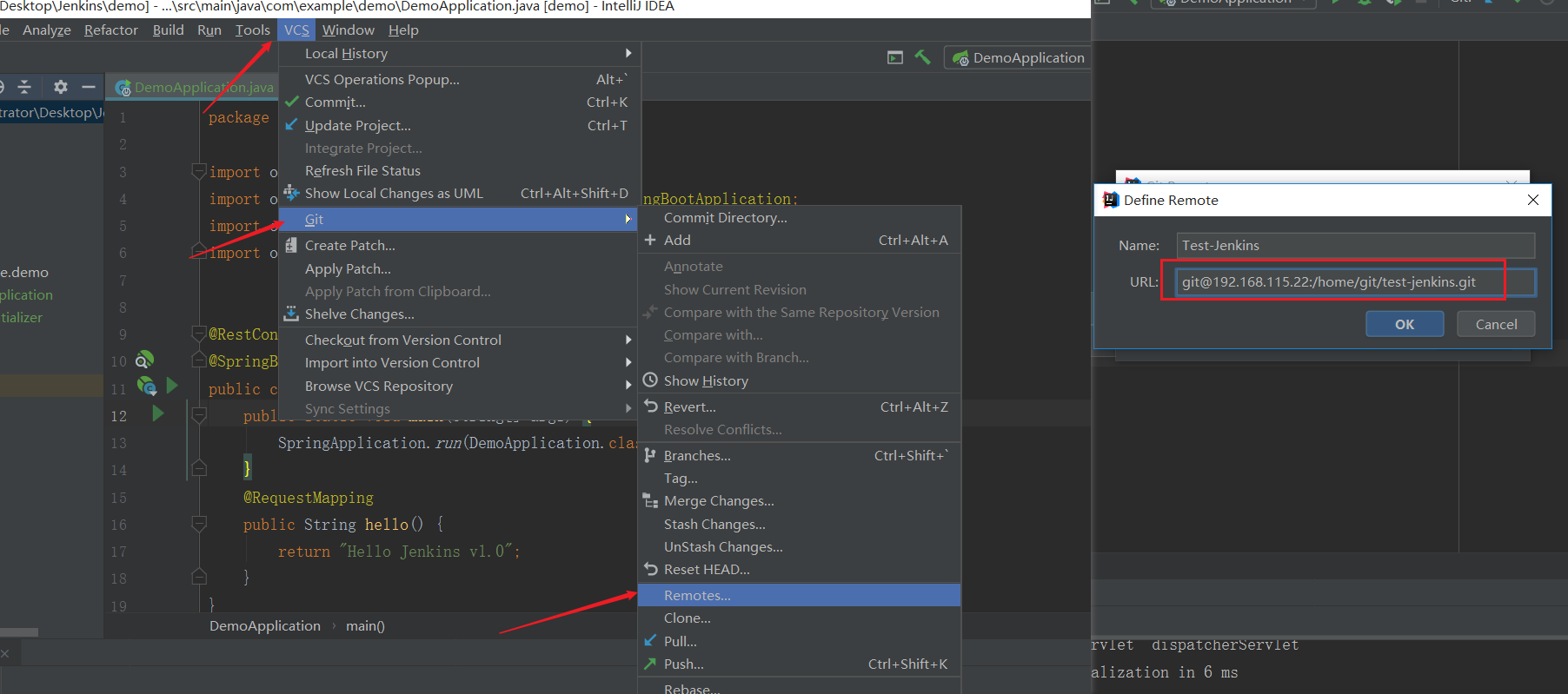Choose Tag... in the Git submenu

[800, 479]
